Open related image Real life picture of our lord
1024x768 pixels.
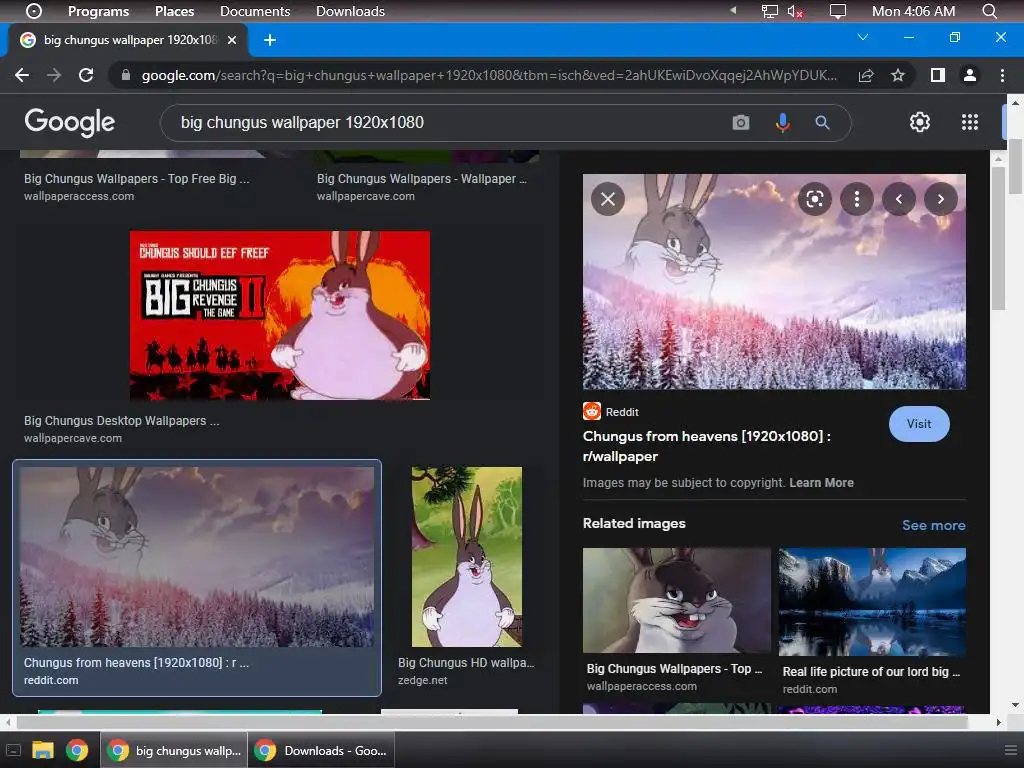pos(872,601)
